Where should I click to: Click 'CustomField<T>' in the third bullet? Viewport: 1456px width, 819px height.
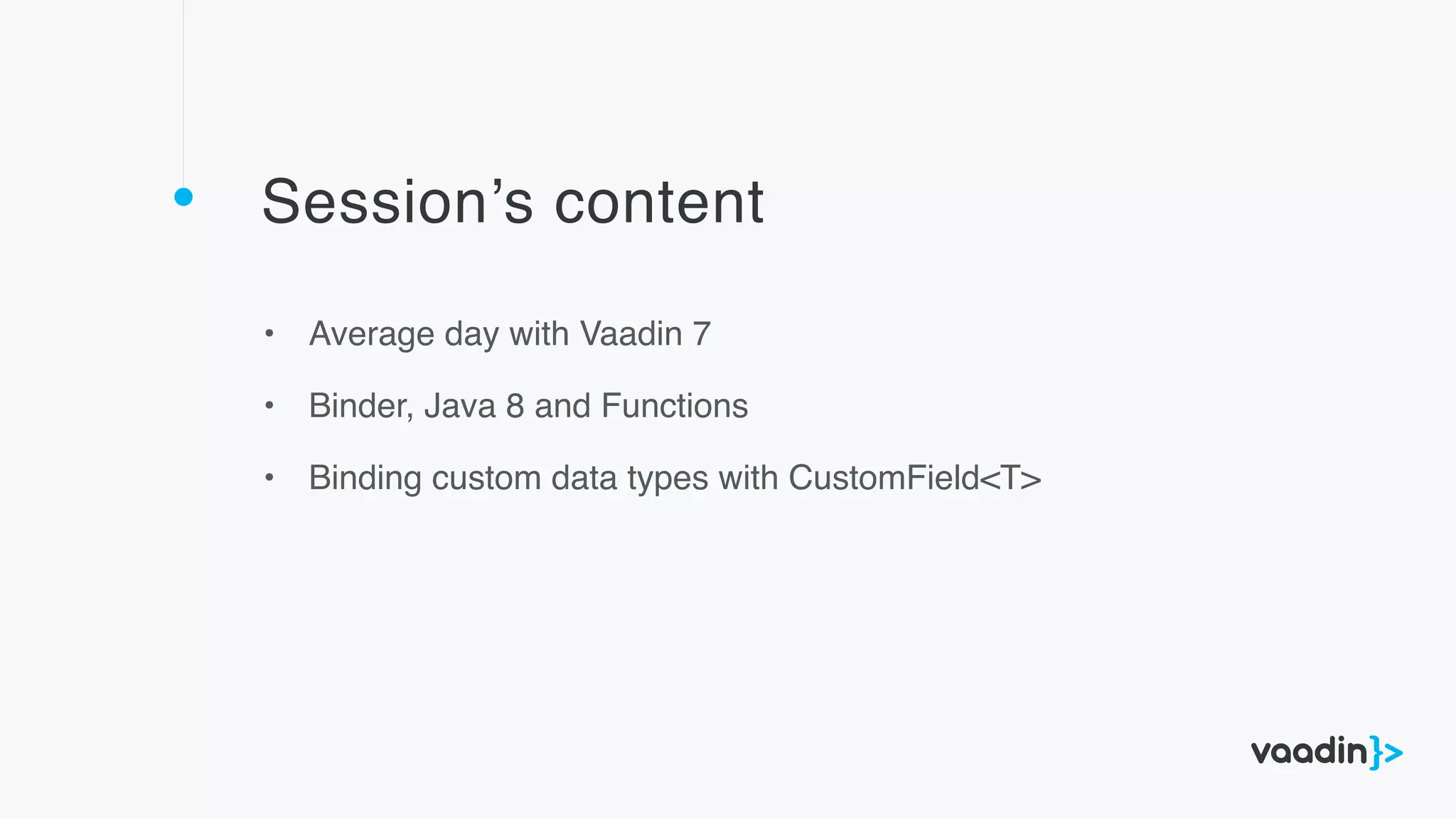pos(914,478)
